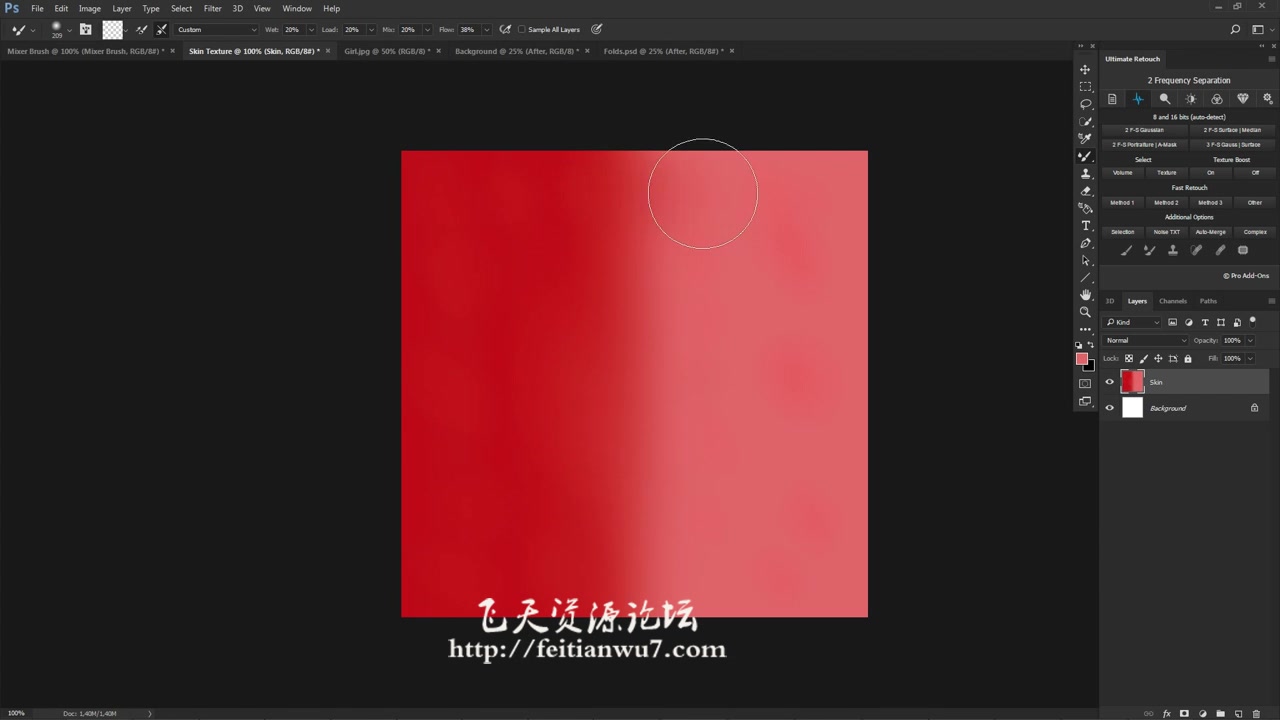Hide the Background layer visibility

(1109, 408)
